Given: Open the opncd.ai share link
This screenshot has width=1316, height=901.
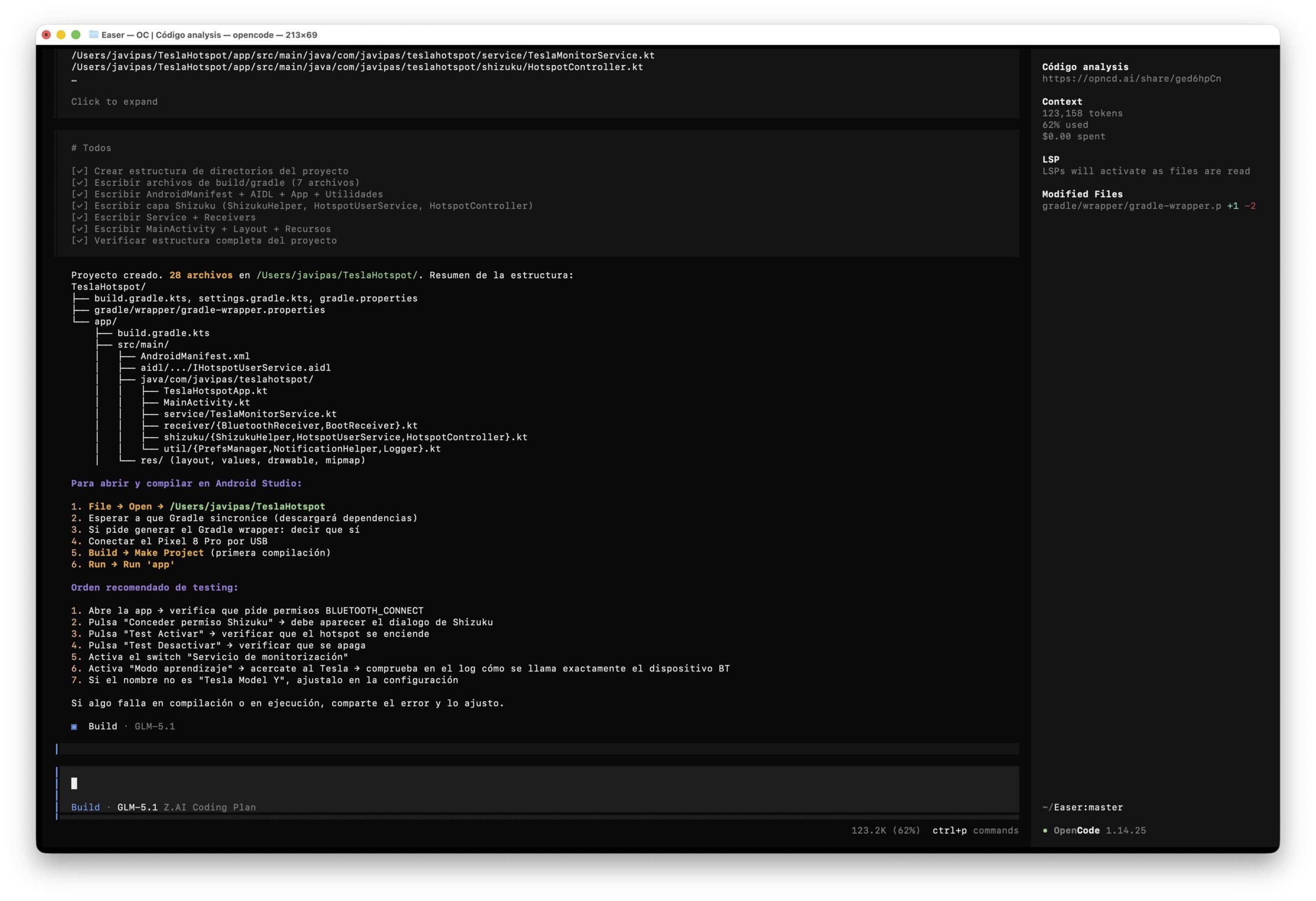Looking at the screenshot, I should (1131, 79).
